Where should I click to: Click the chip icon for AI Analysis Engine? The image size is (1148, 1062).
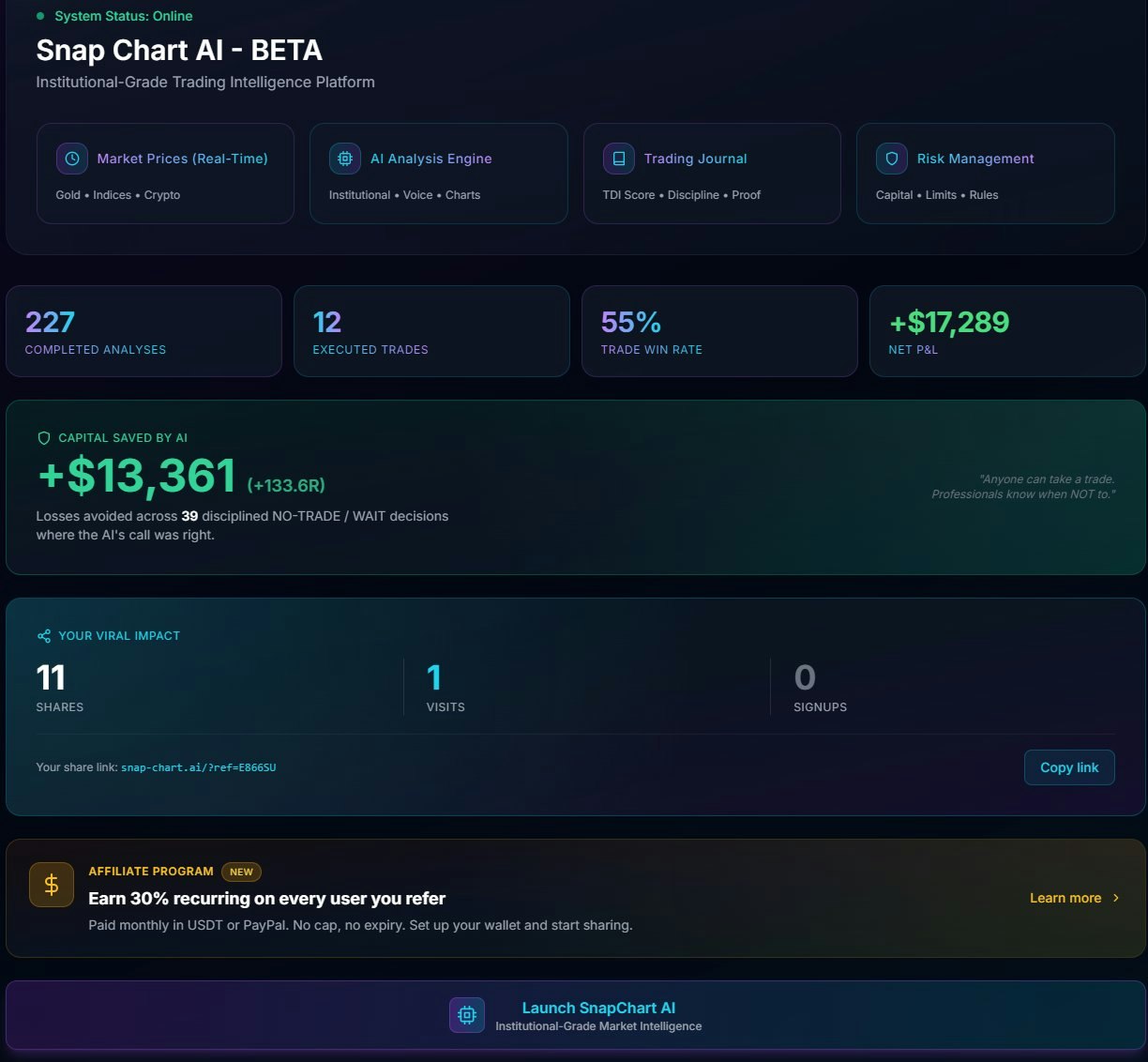click(x=345, y=159)
